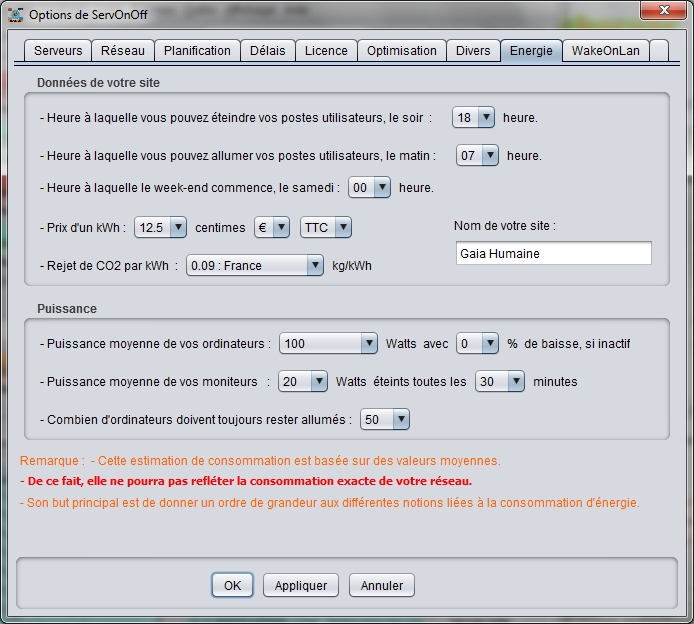Expand the average computer power dropdown
Viewport: 694px width, 624px height.
pos(327,344)
